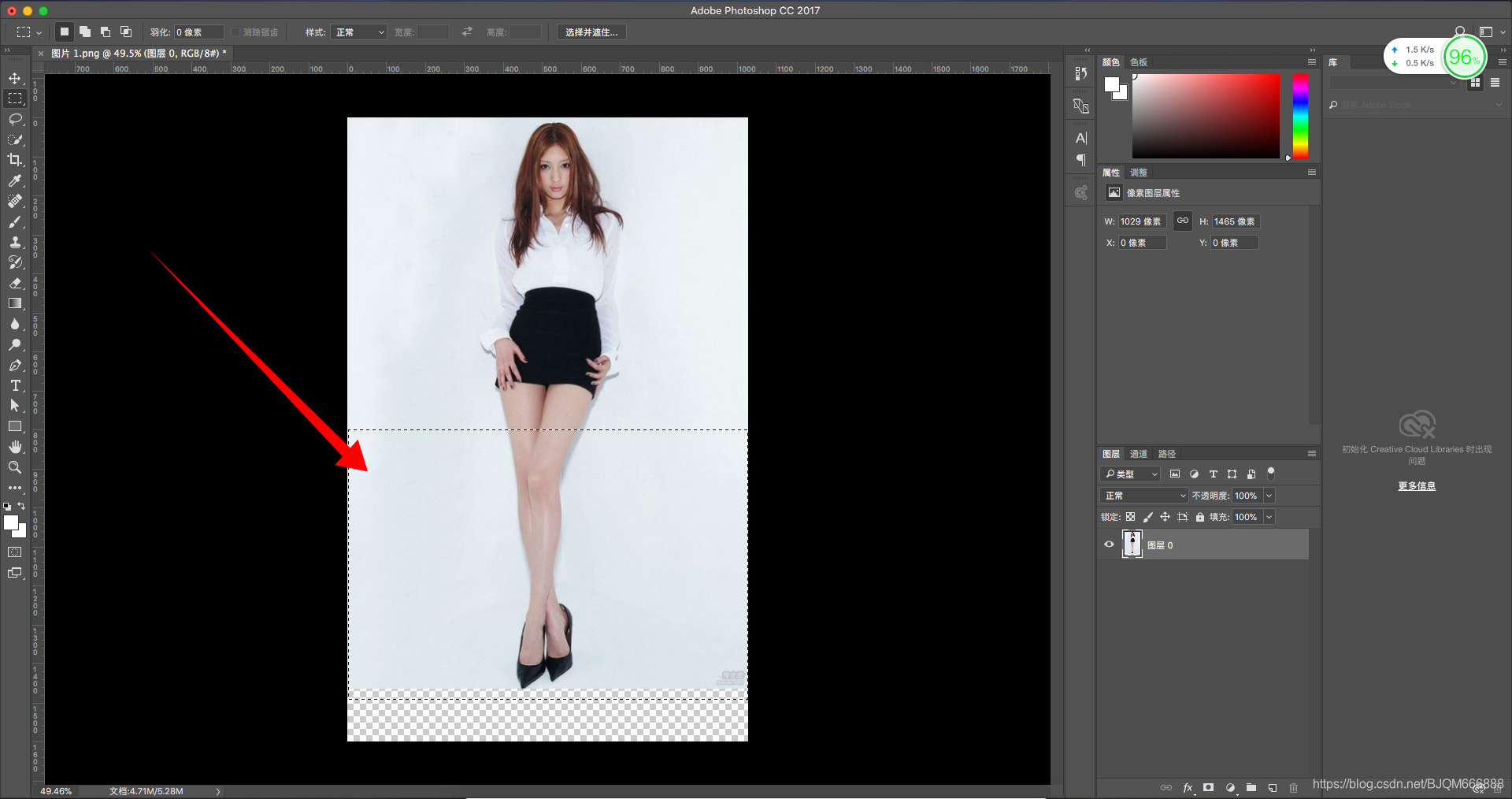Image resolution: width=1512 pixels, height=799 pixels.
Task: Select the Quick Selection tool
Action: pyautogui.click(x=15, y=139)
